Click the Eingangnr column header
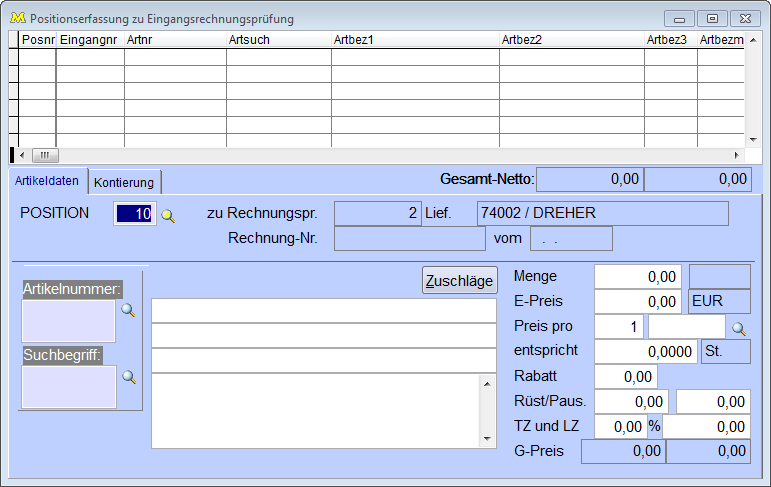 coord(90,39)
